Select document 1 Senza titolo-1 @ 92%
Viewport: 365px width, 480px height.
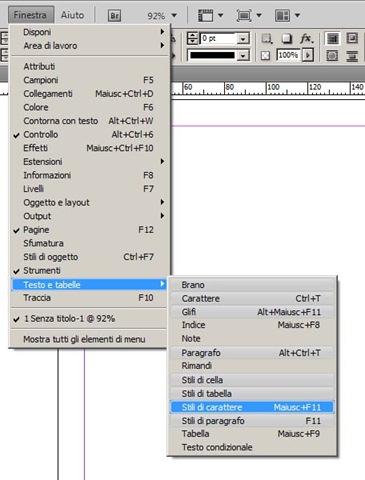[89, 319]
